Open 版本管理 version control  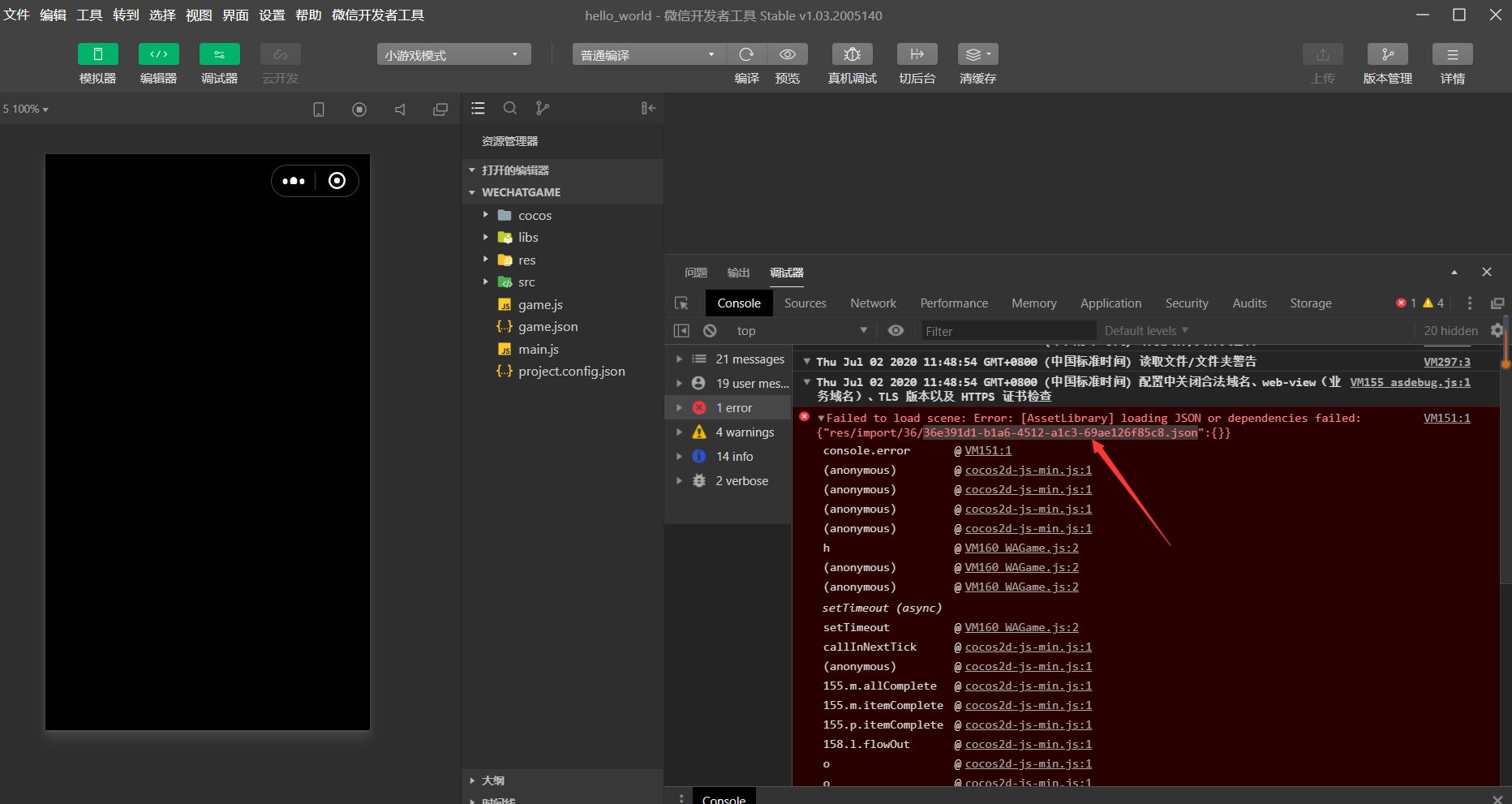[x=1387, y=54]
